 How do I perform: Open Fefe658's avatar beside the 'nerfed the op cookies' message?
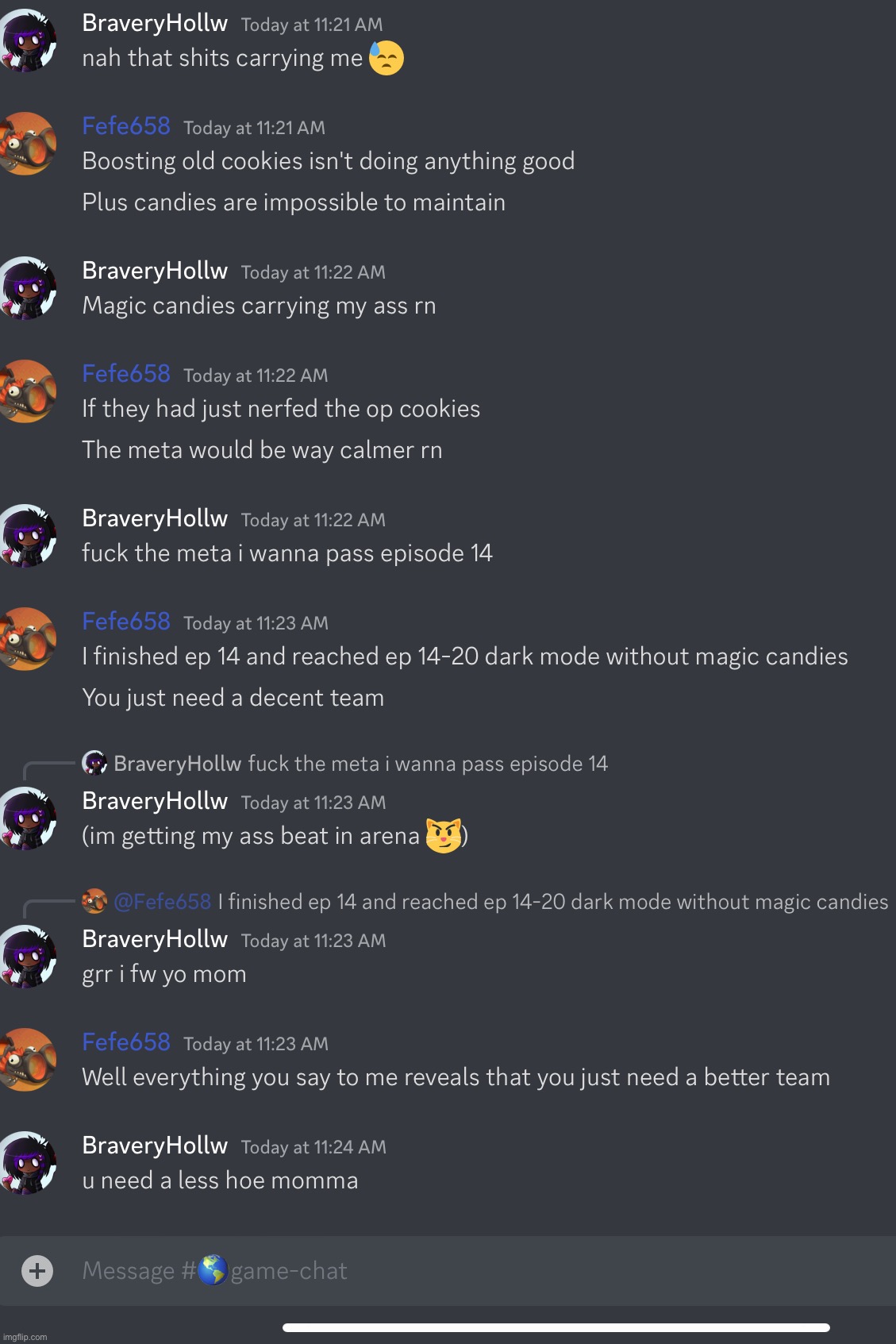pos(28,391)
